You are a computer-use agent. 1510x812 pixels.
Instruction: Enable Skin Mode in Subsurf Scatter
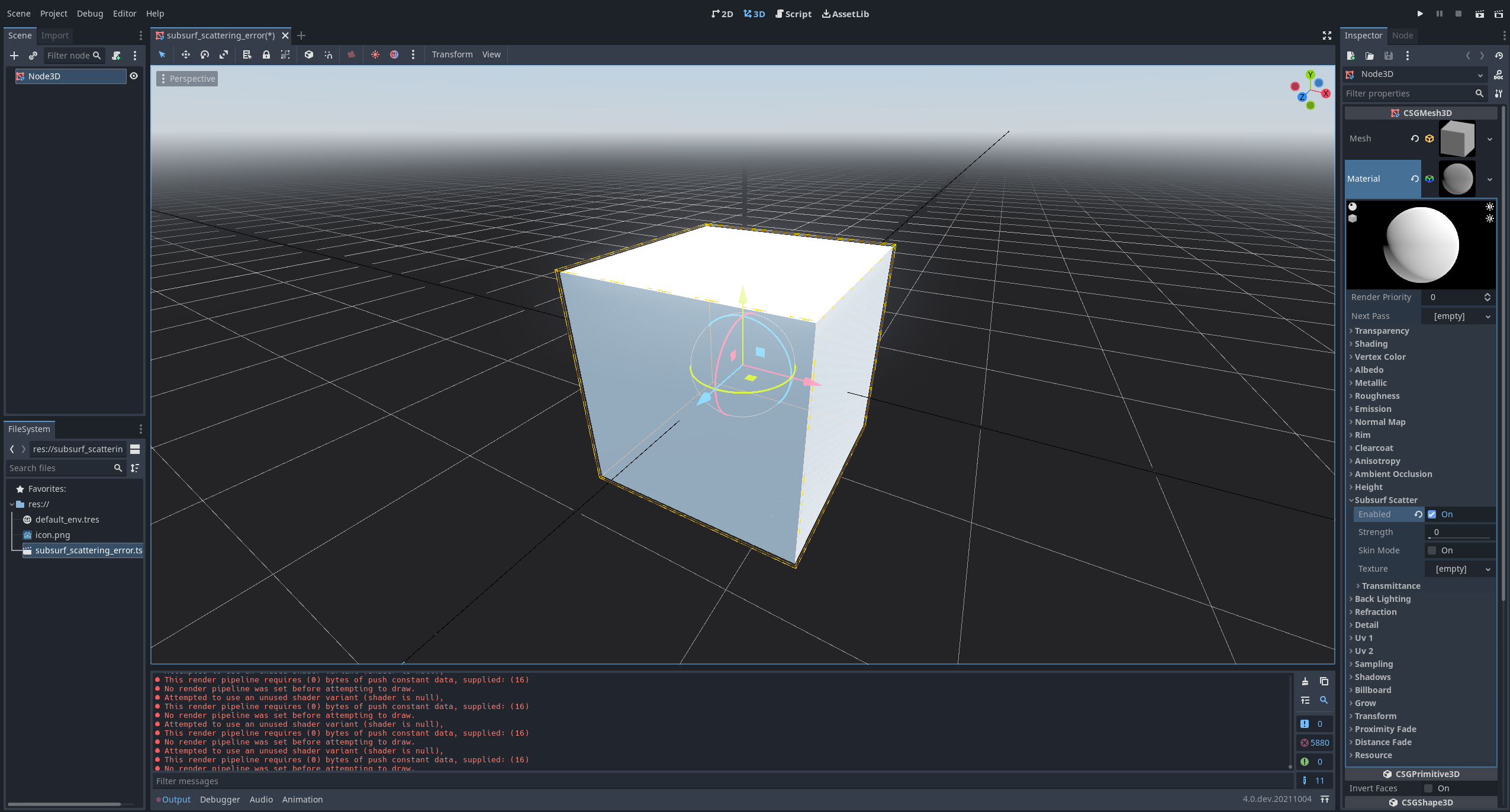coord(1432,550)
